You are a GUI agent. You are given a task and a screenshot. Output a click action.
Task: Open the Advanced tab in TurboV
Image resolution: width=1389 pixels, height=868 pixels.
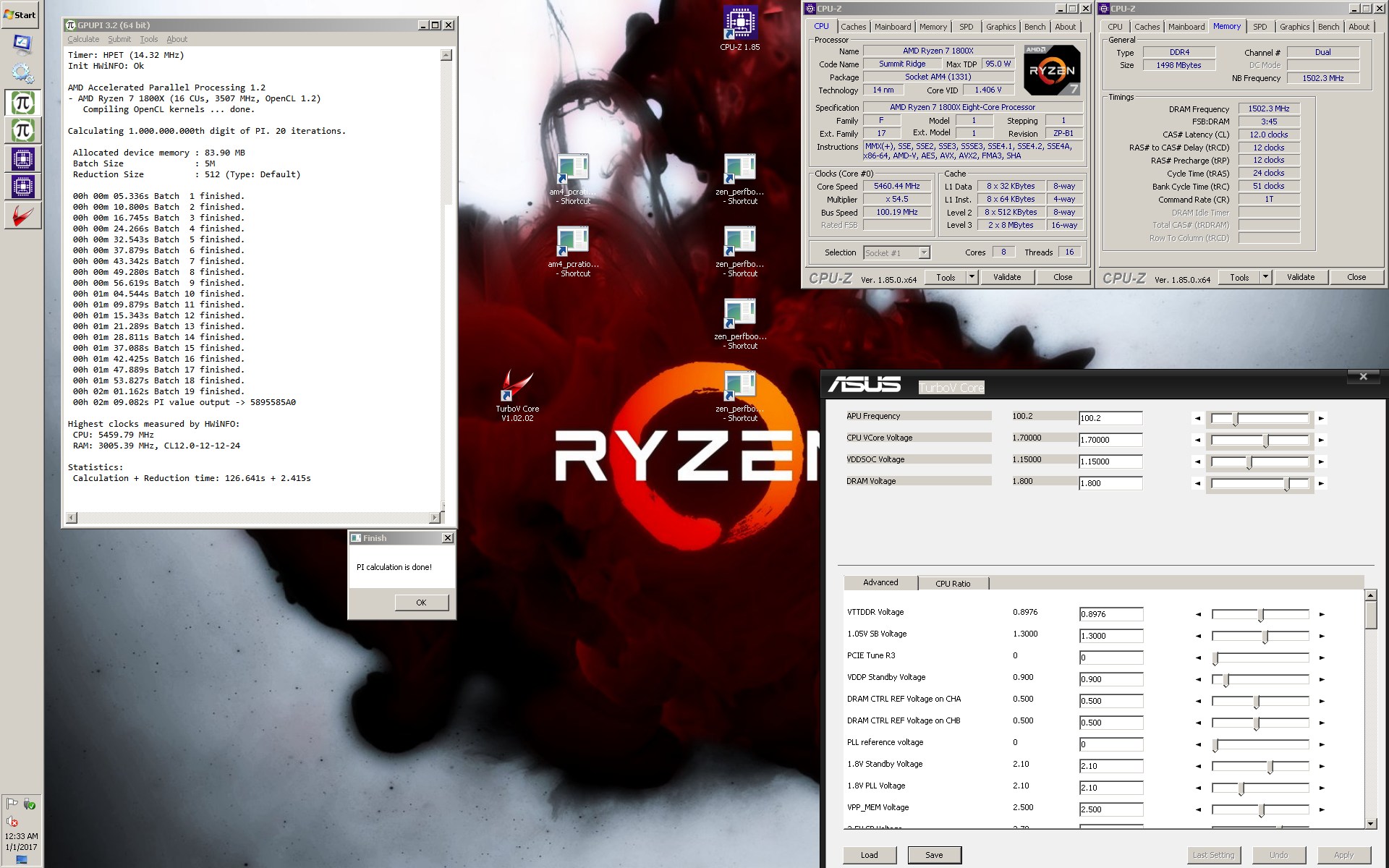(880, 582)
